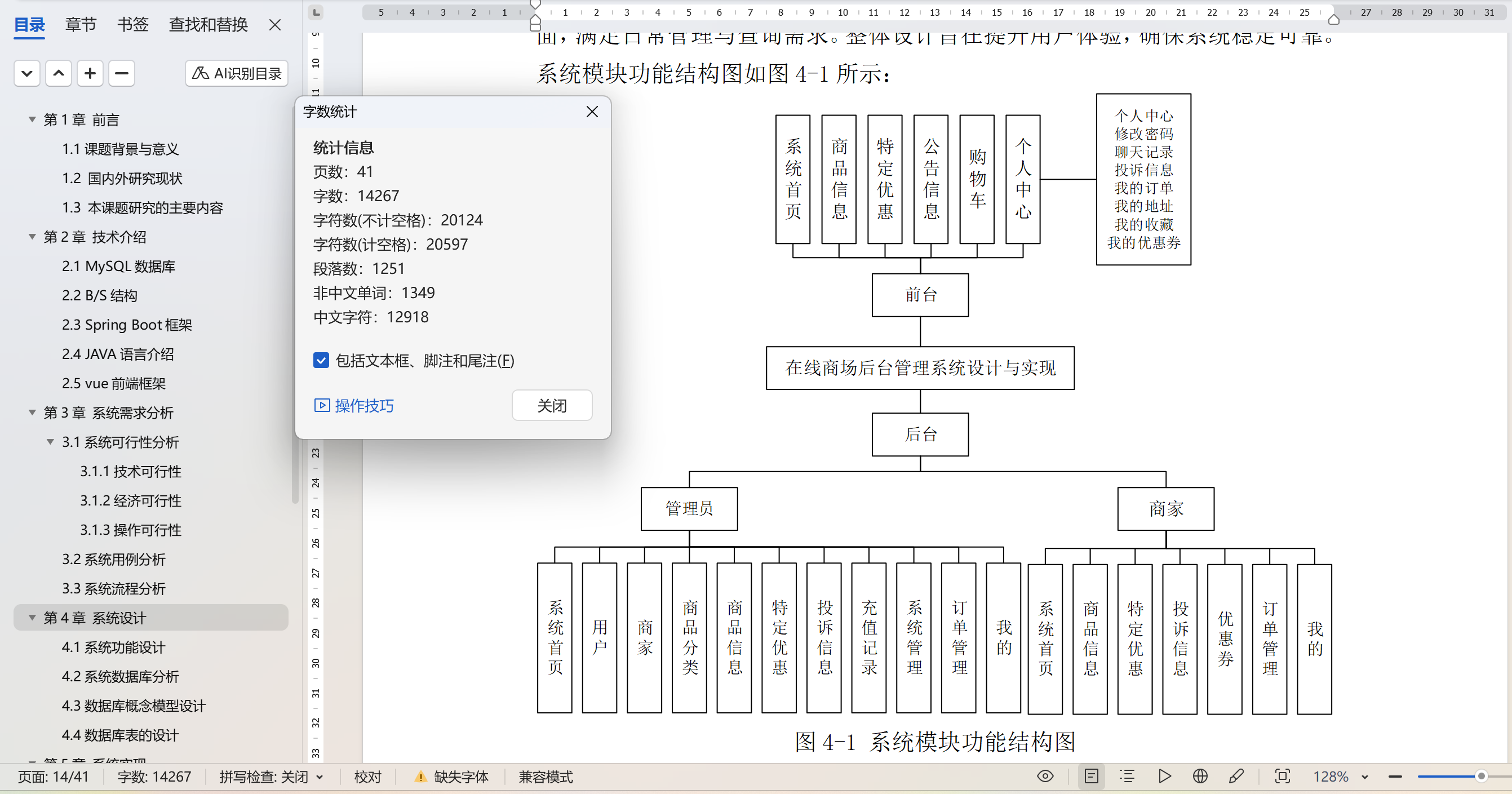Switch to the 章节 tab
This screenshot has width=1512, height=794.
coord(81,25)
